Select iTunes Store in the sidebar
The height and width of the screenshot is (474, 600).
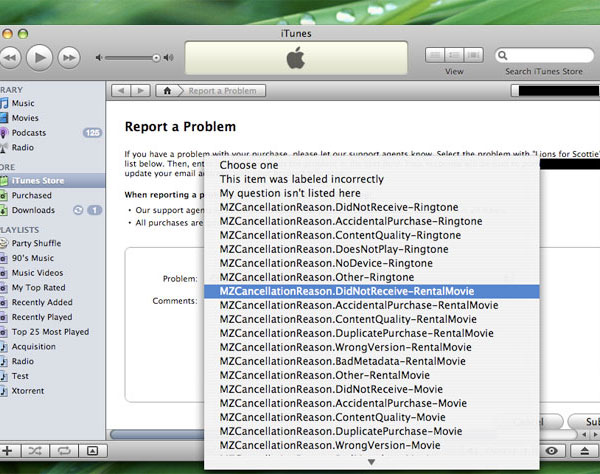click(x=52, y=181)
